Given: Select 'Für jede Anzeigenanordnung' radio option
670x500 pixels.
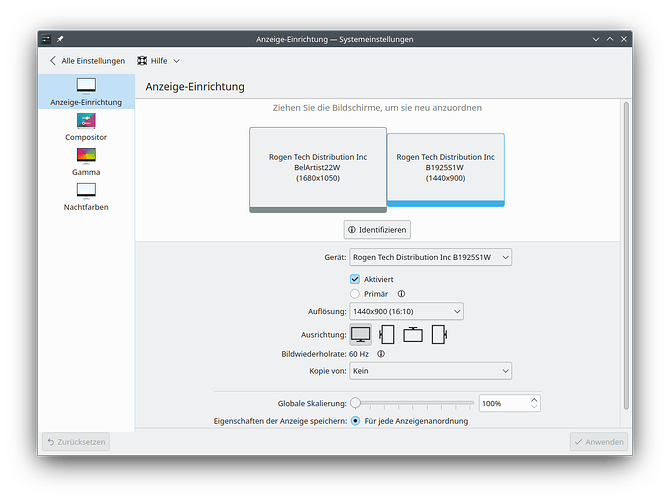Looking at the screenshot, I should 356,421.
